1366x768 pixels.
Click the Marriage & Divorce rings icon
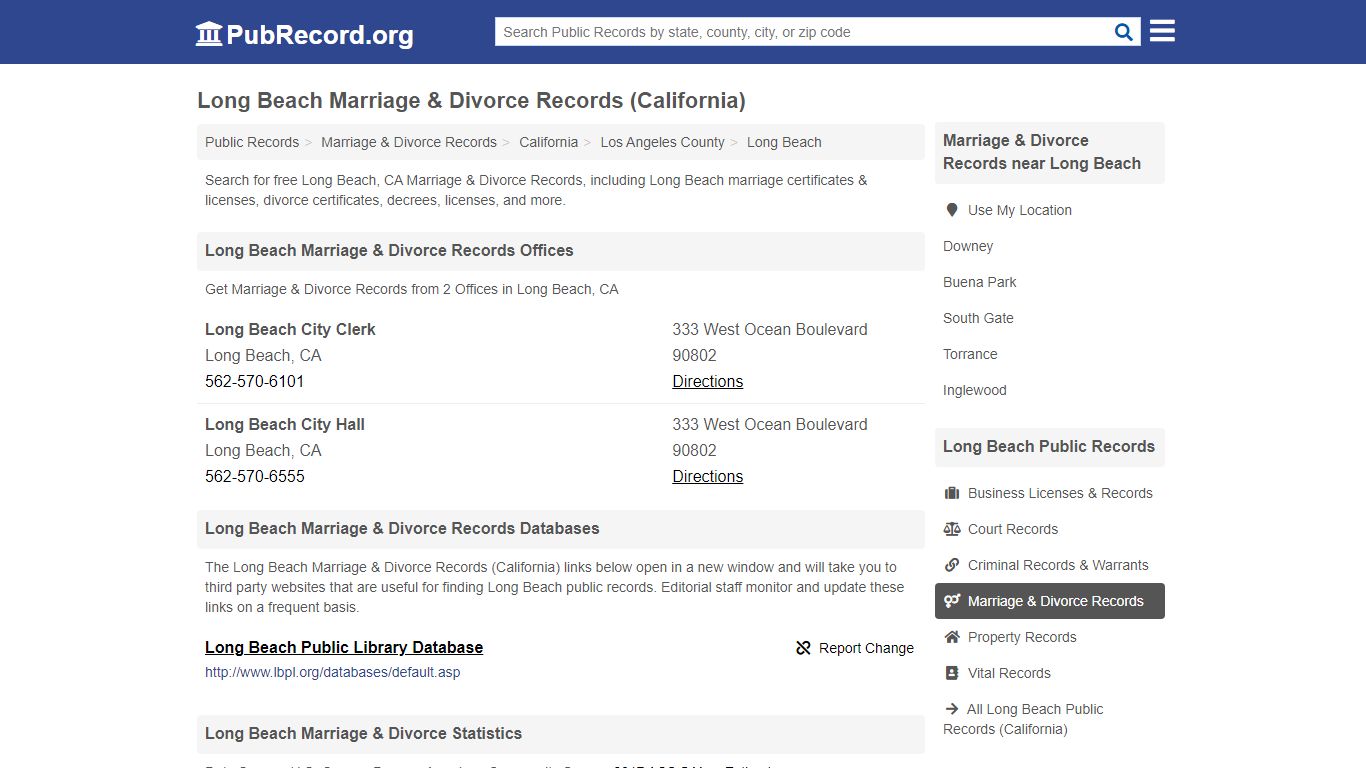(x=951, y=601)
